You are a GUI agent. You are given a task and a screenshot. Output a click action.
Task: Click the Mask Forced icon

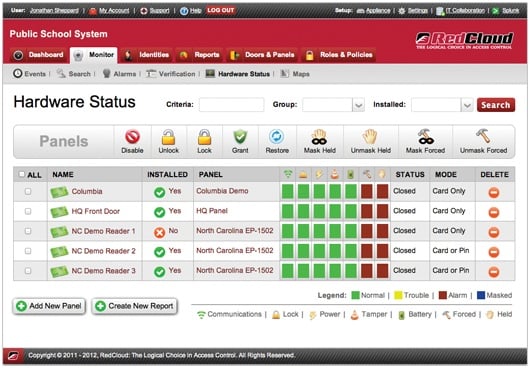click(x=425, y=137)
